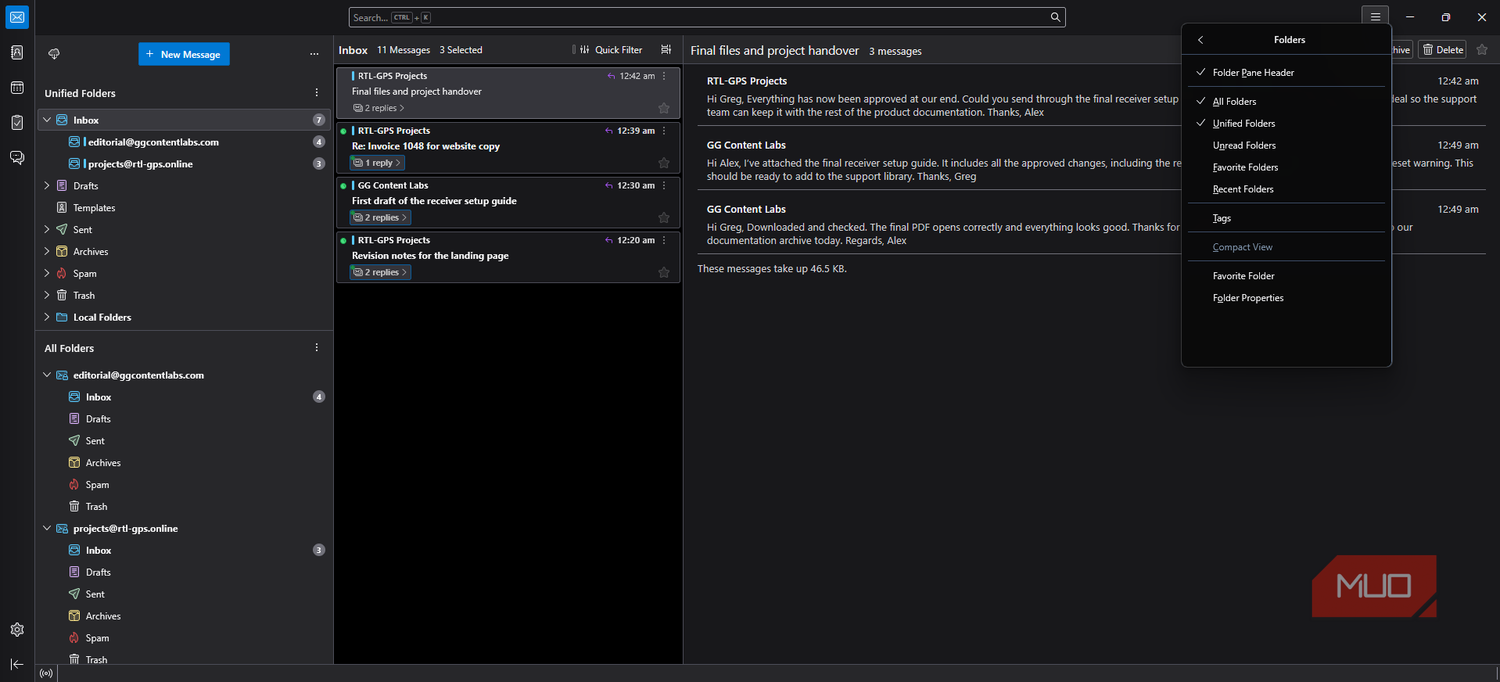The image size is (1500, 682).
Task: Expand the 2 replies under Final files thread
Action: coord(378,108)
